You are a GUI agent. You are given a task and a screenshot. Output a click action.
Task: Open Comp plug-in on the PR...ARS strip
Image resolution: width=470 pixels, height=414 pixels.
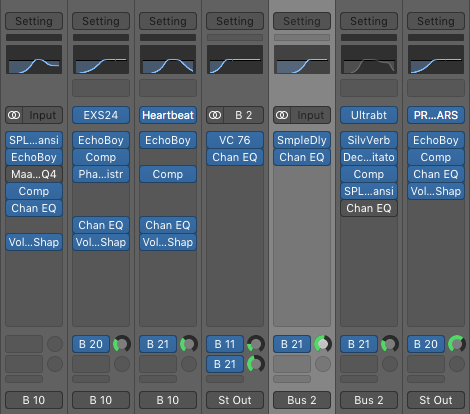[x=436, y=157]
